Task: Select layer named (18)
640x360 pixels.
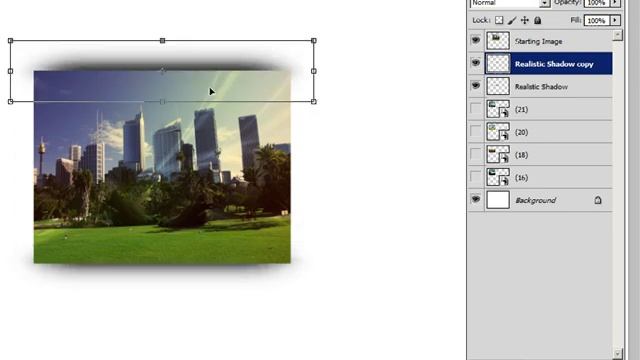Action: [521, 155]
